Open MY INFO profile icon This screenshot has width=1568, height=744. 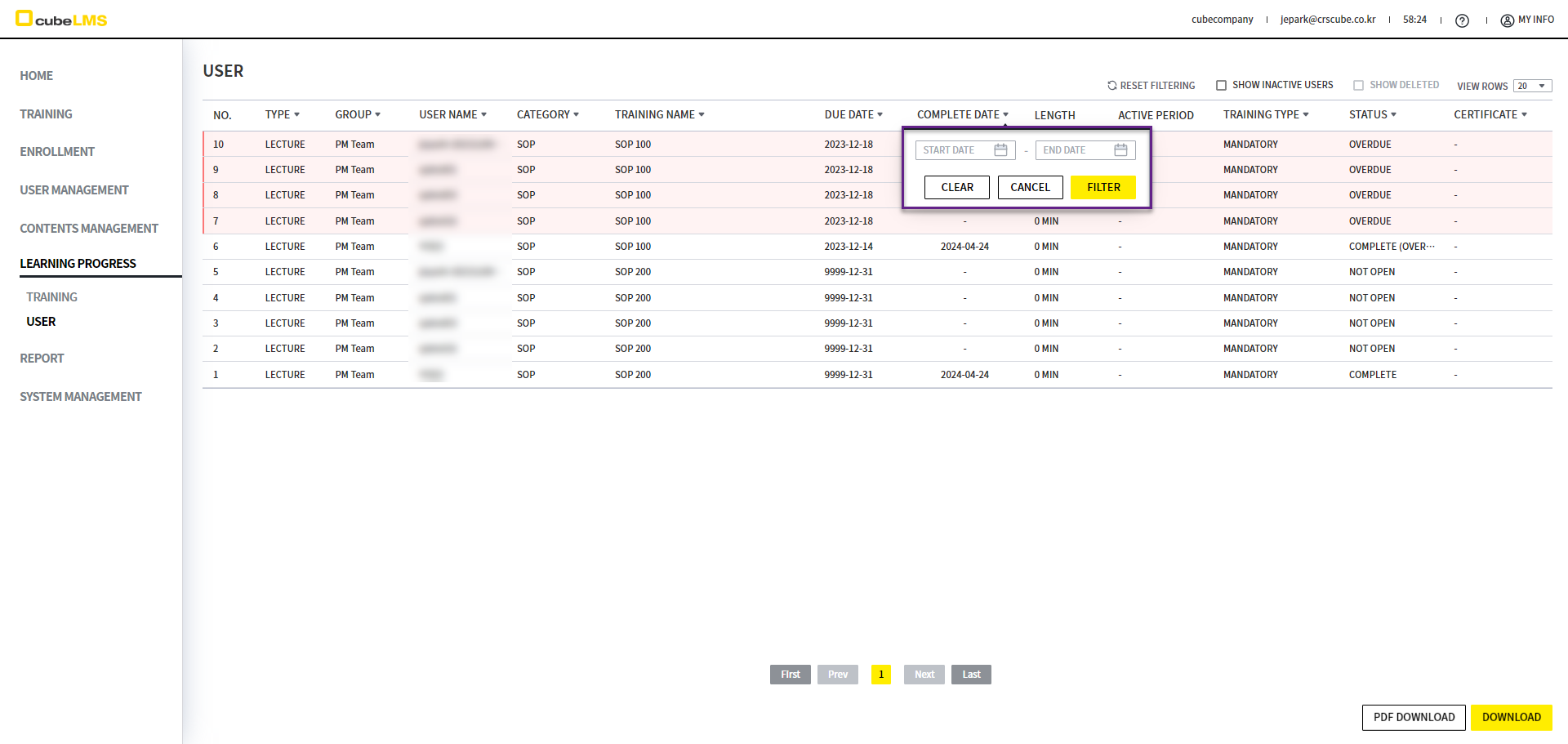point(1507,20)
